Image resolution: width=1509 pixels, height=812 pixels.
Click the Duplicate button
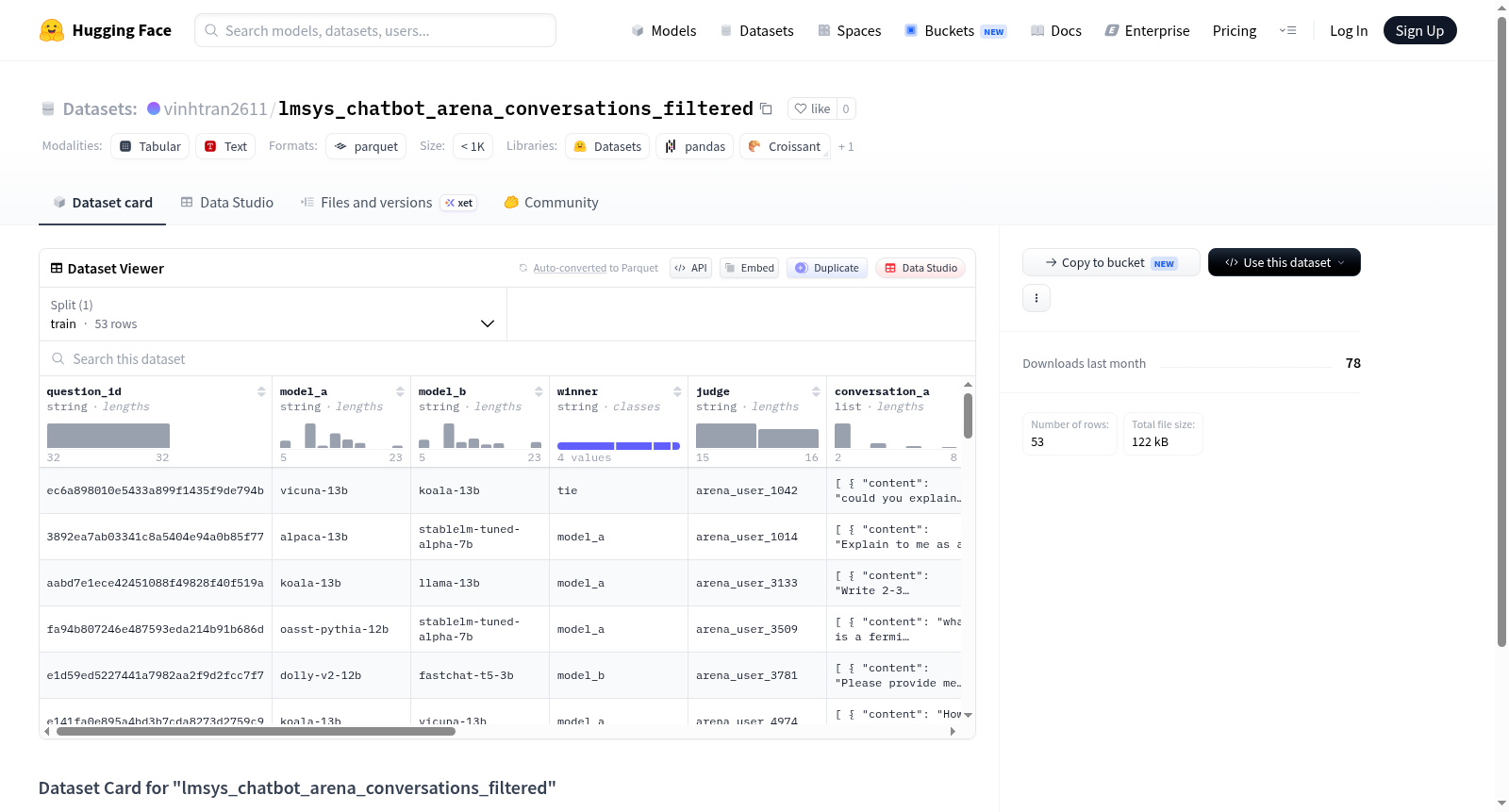(827, 268)
